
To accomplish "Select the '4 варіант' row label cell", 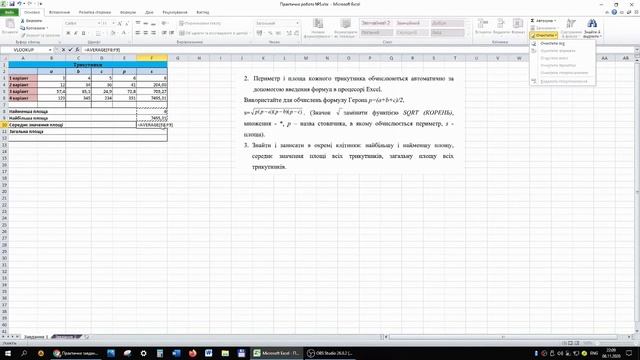I will pos(23,98).
